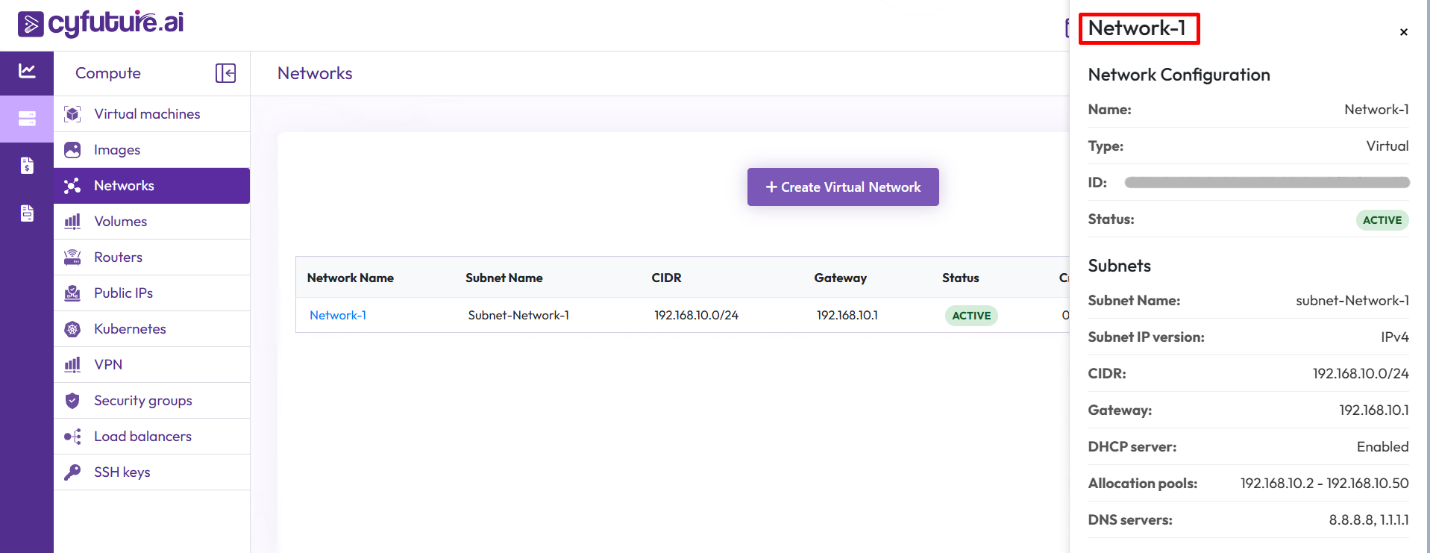Click the Network Name column header
Viewport: 1430px width, 553px height.
[350, 278]
